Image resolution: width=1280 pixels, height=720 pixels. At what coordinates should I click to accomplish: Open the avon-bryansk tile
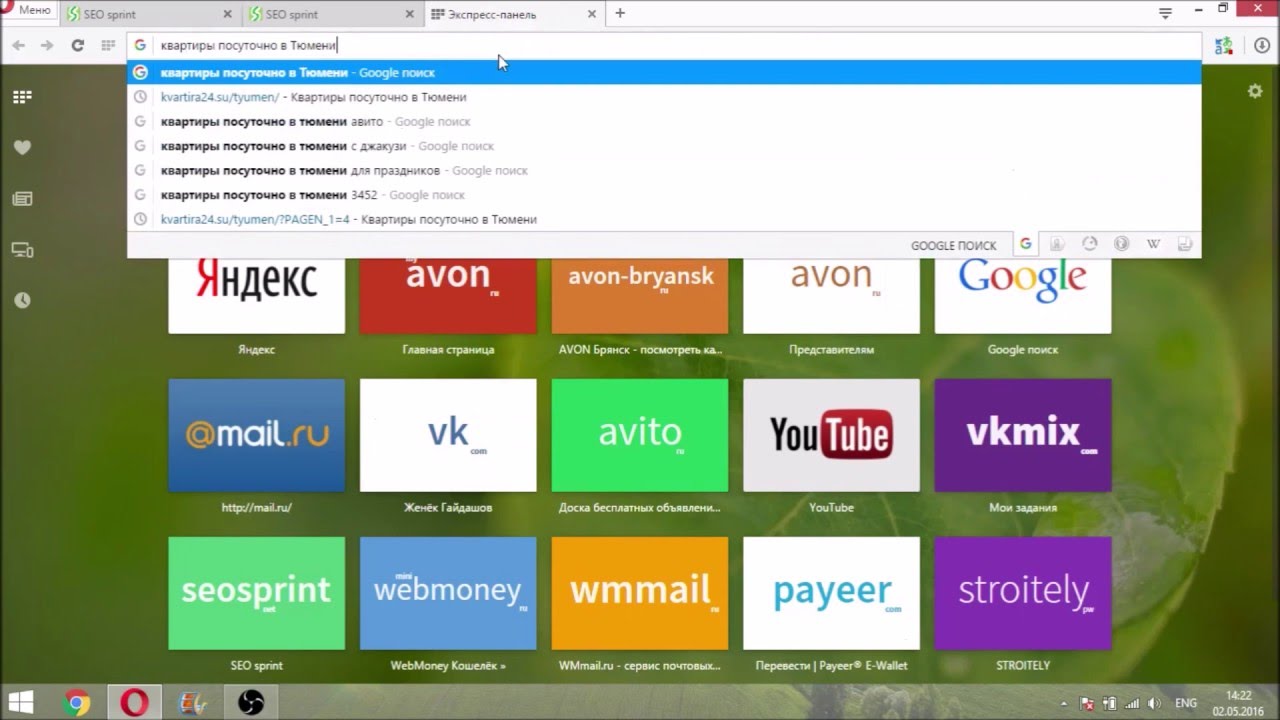tap(640, 295)
